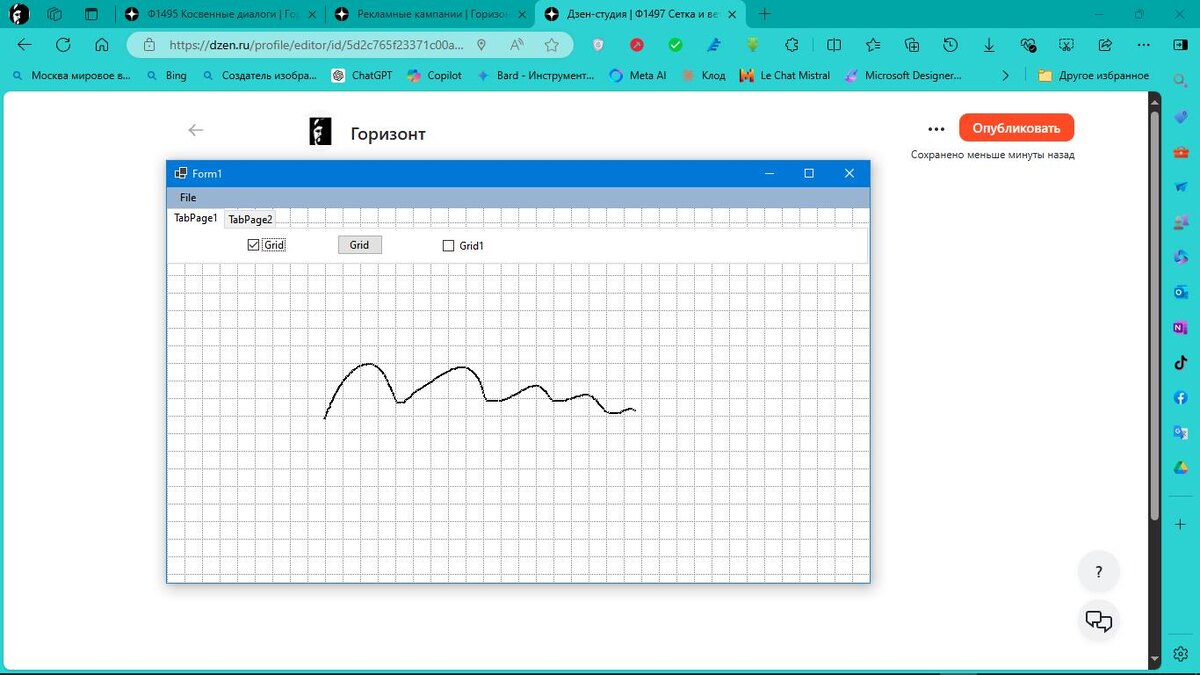
Task: Open the Le Chat Mistral bookmark
Action: pyautogui.click(x=785, y=75)
